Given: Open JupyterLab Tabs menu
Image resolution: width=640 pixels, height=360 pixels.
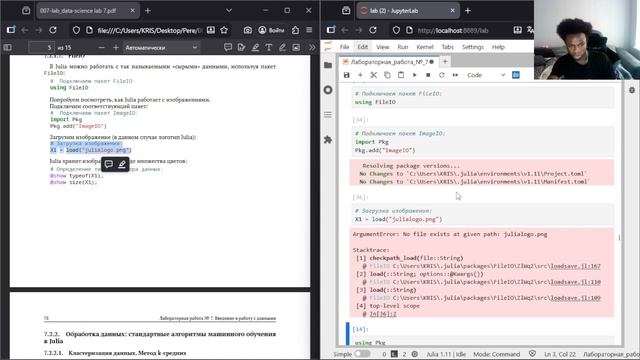Looking at the screenshot, I should [x=447, y=47].
